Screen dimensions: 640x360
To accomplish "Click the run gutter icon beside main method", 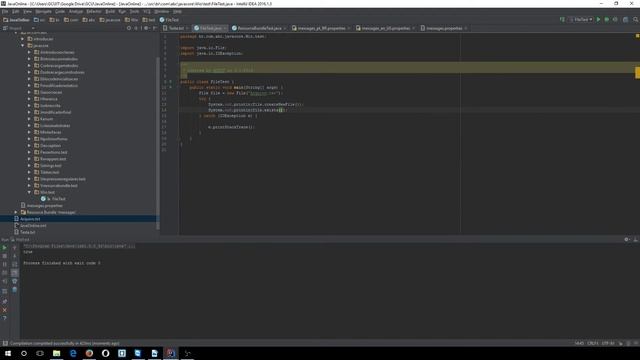I will 171,87.
